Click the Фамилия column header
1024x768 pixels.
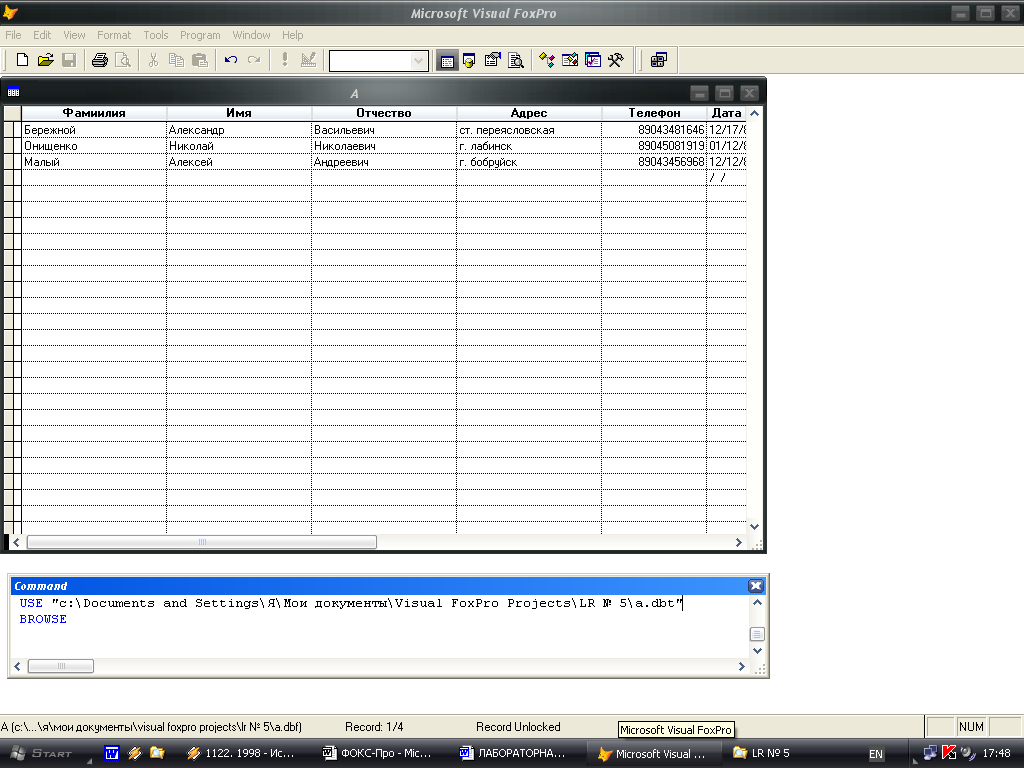click(x=94, y=113)
